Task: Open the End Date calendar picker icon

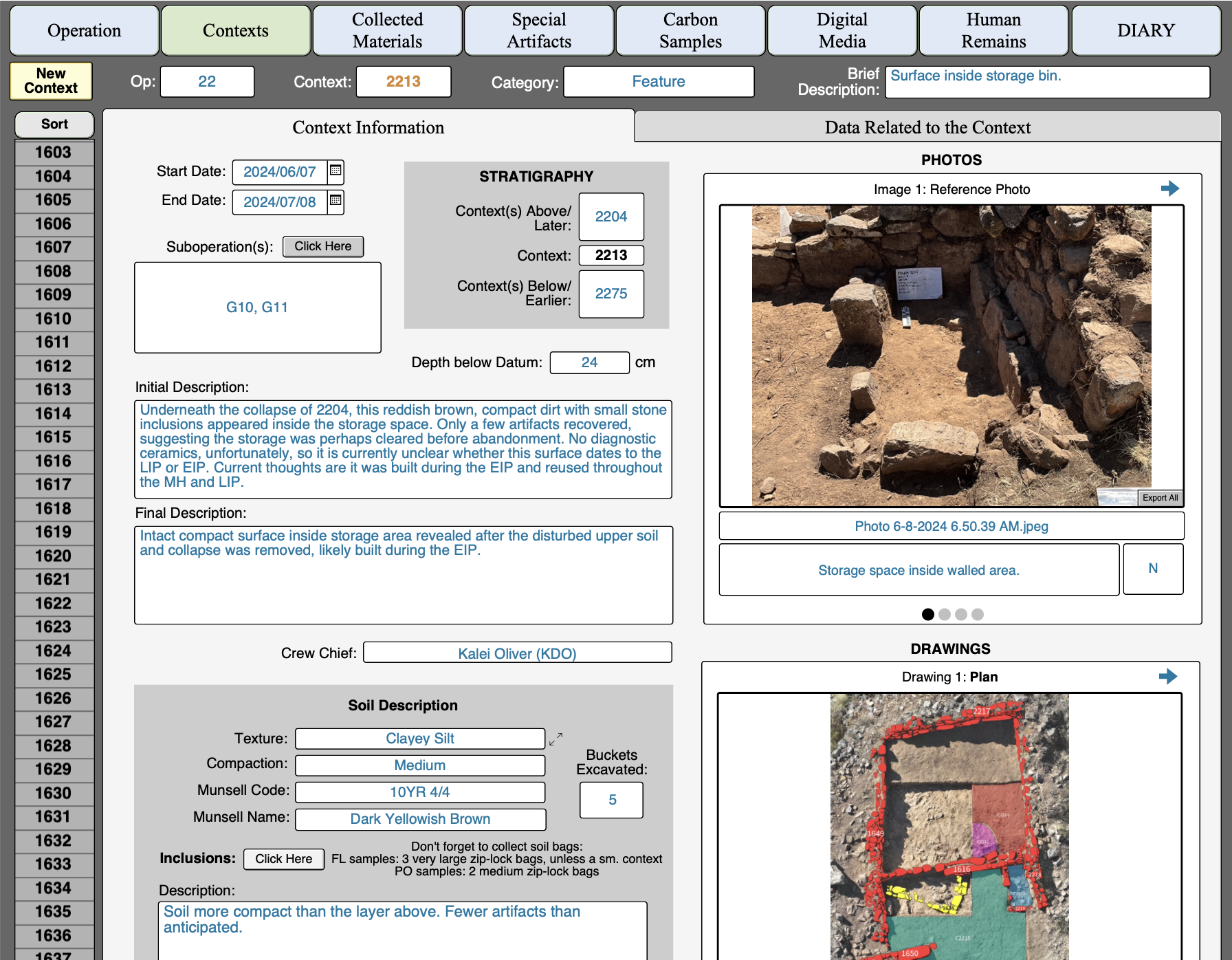Action: click(335, 201)
